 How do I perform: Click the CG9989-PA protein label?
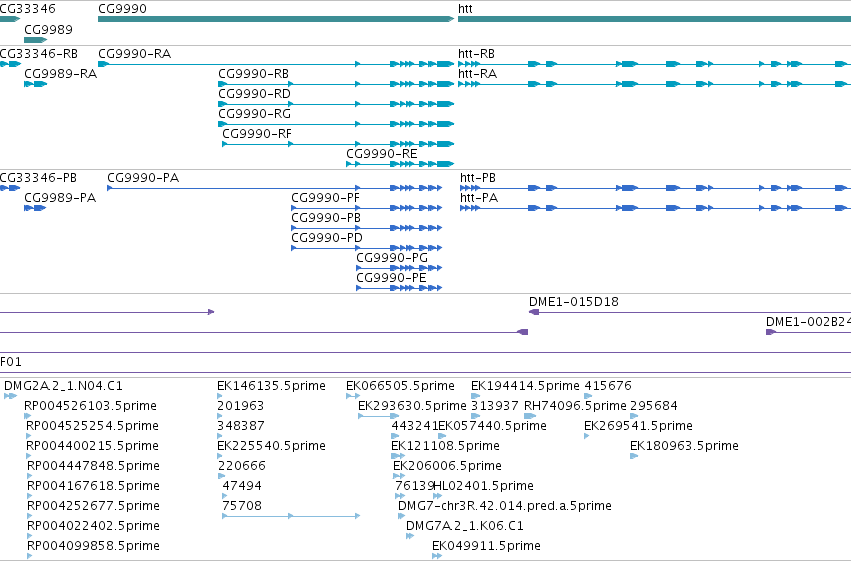coord(60,198)
